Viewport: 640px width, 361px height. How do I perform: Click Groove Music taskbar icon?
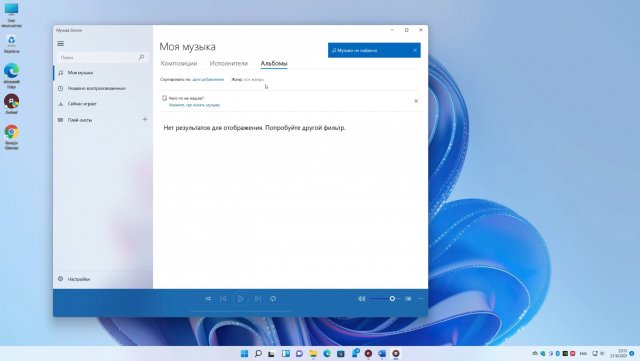coord(396,354)
